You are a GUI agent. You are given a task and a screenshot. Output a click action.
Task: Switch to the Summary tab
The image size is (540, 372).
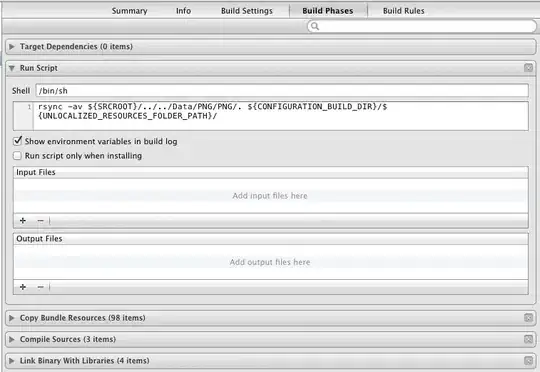coord(129,11)
